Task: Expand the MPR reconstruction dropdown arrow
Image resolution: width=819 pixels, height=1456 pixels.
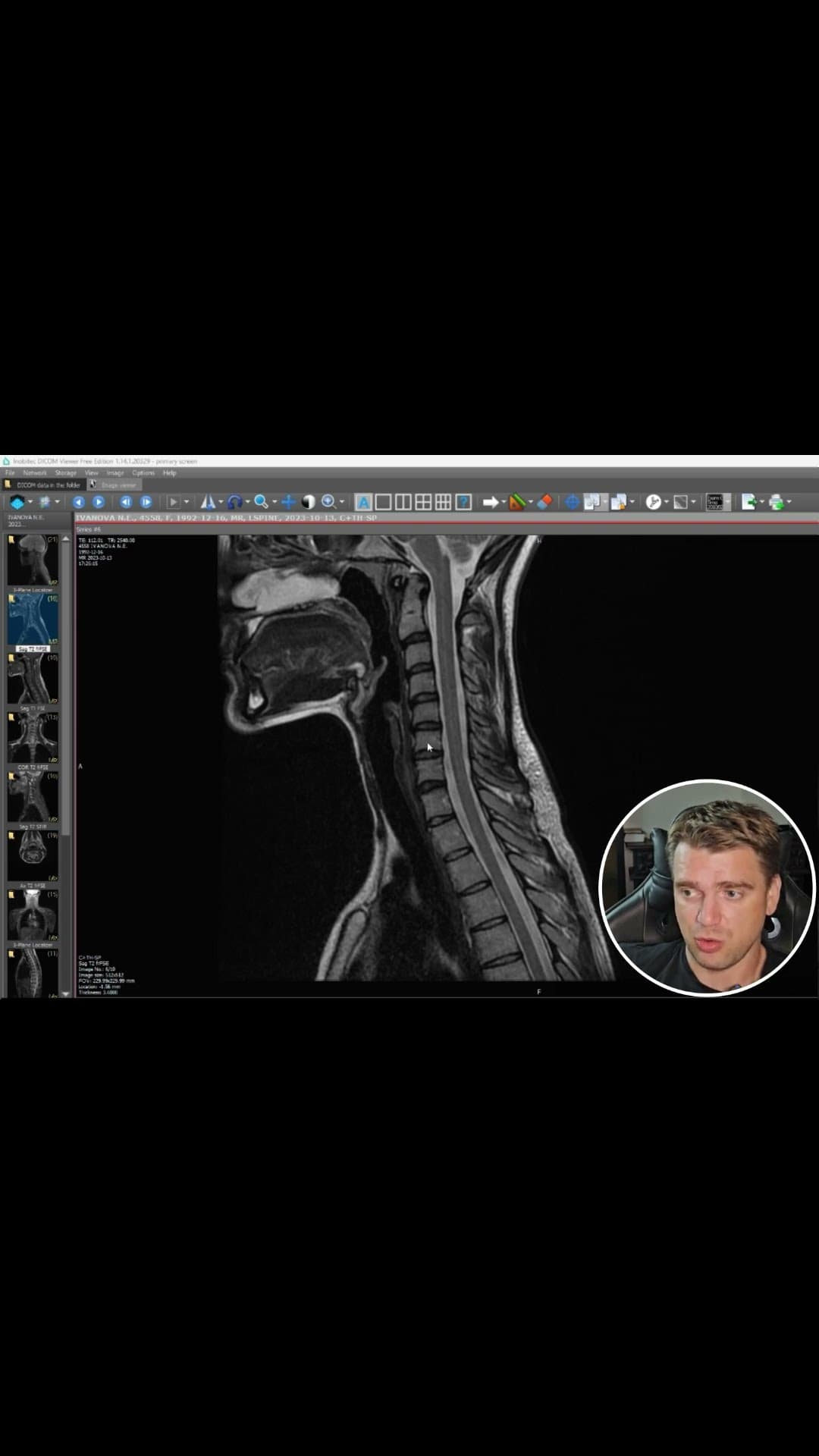Action: pos(57,502)
